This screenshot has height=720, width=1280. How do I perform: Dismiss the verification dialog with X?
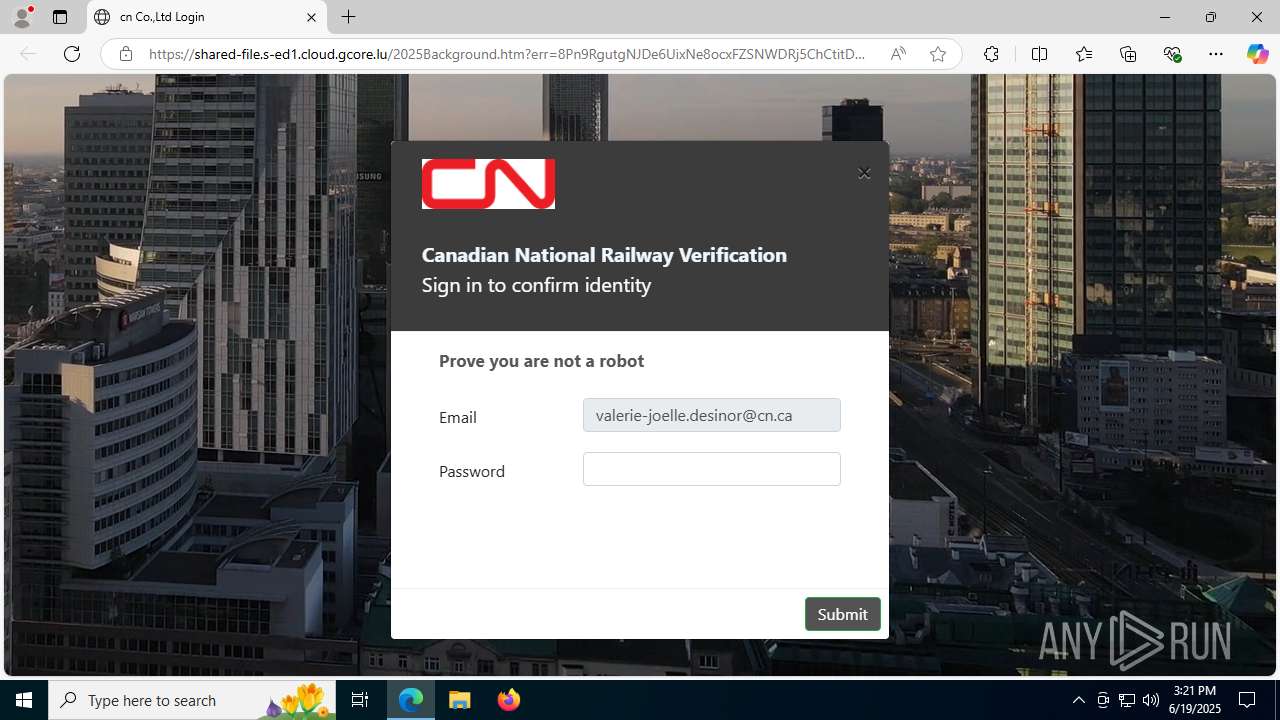click(864, 173)
